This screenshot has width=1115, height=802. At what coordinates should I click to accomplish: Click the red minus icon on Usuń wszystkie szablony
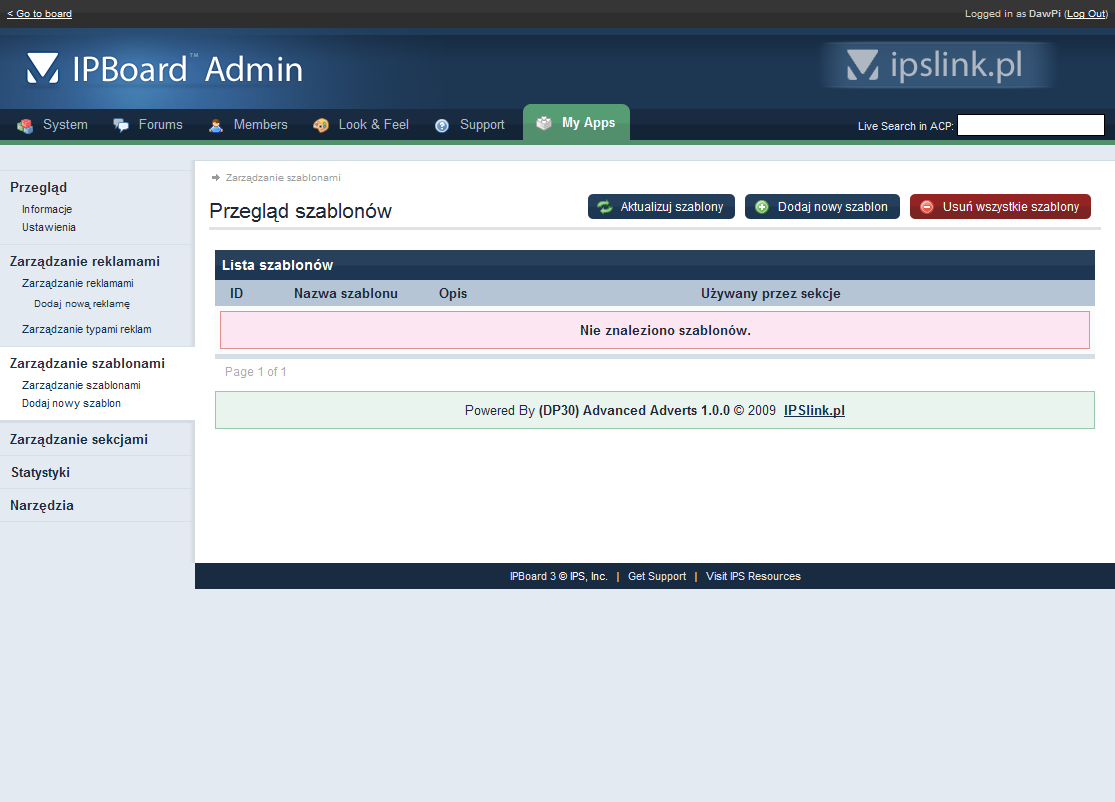[x=927, y=207]
